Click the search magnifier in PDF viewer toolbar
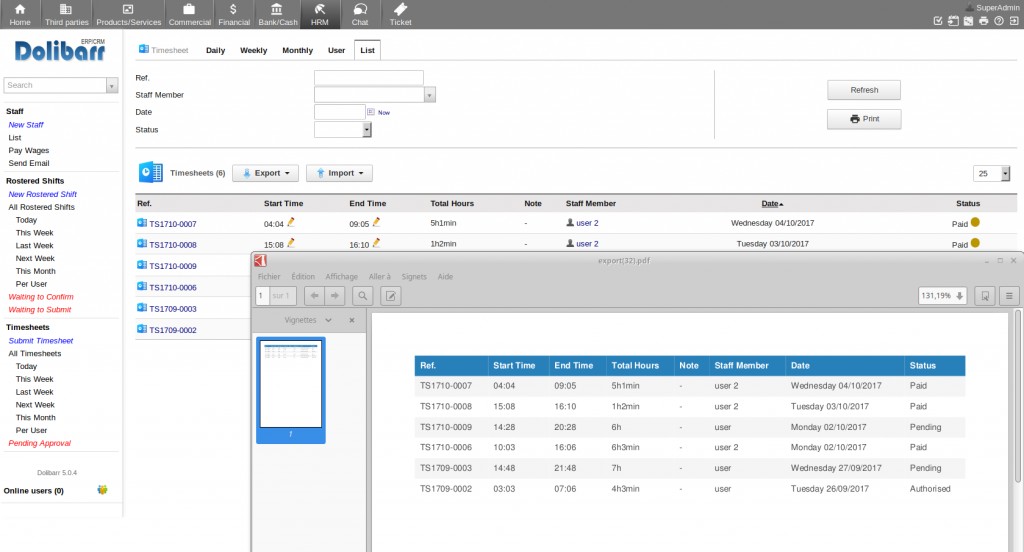 pyautogui.click(x=362, y=295)
